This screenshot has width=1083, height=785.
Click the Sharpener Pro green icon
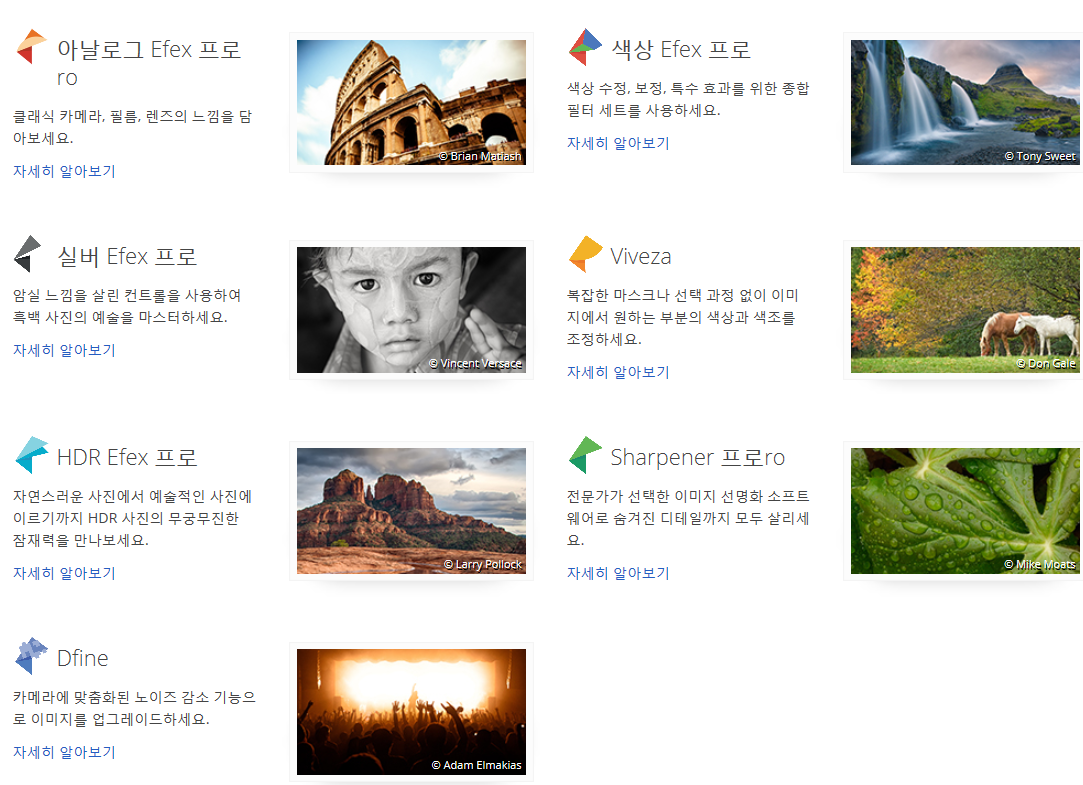click(x=585, y=454)
